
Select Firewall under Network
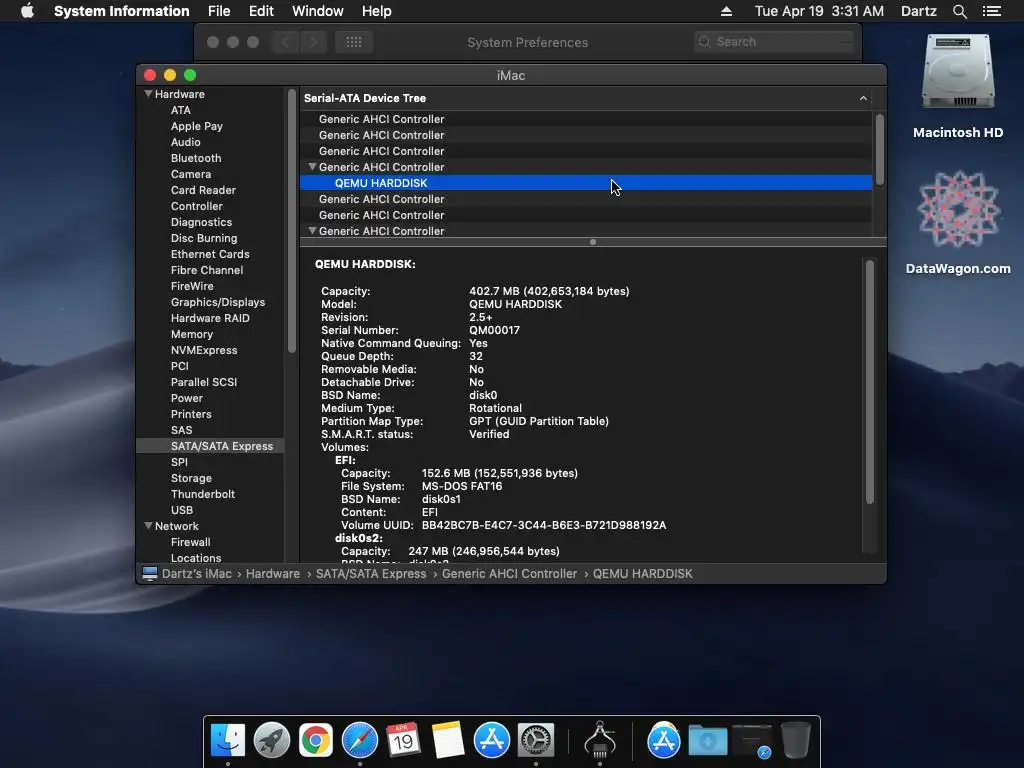coord(190,542)
